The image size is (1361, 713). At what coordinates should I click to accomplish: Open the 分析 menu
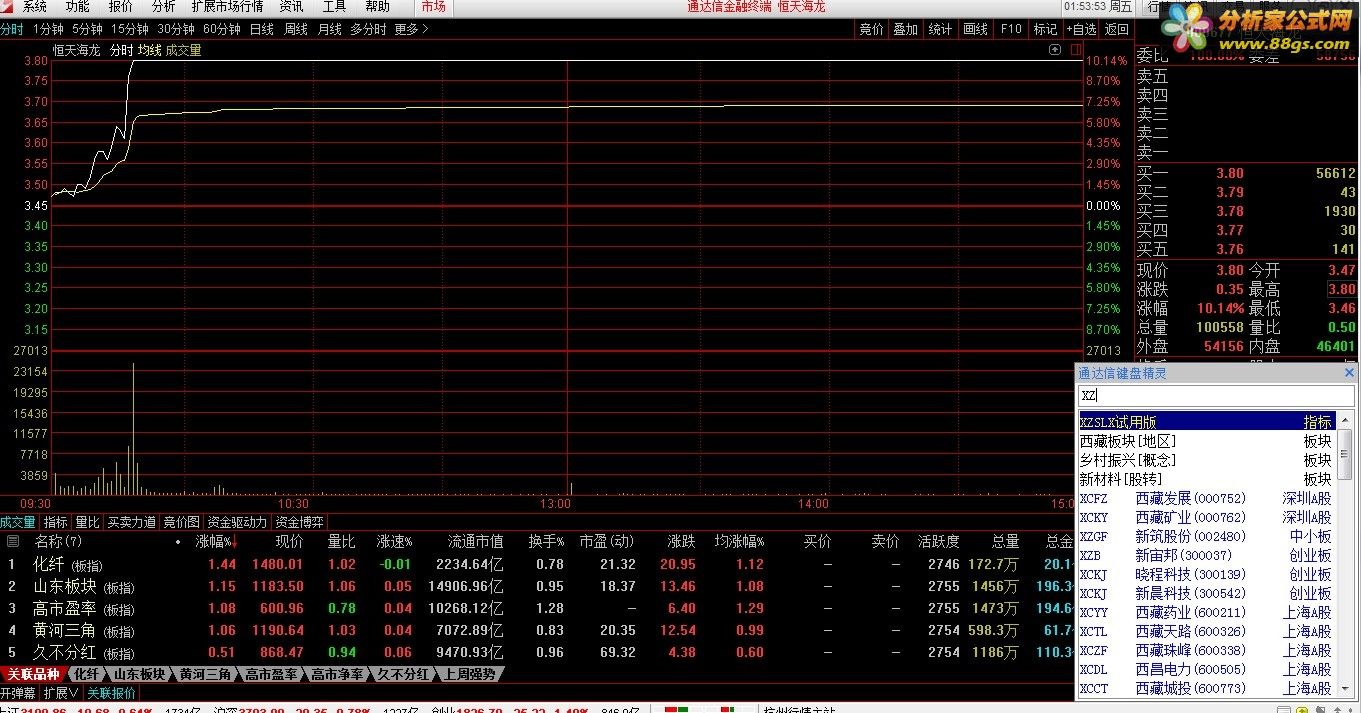(163, 7)
